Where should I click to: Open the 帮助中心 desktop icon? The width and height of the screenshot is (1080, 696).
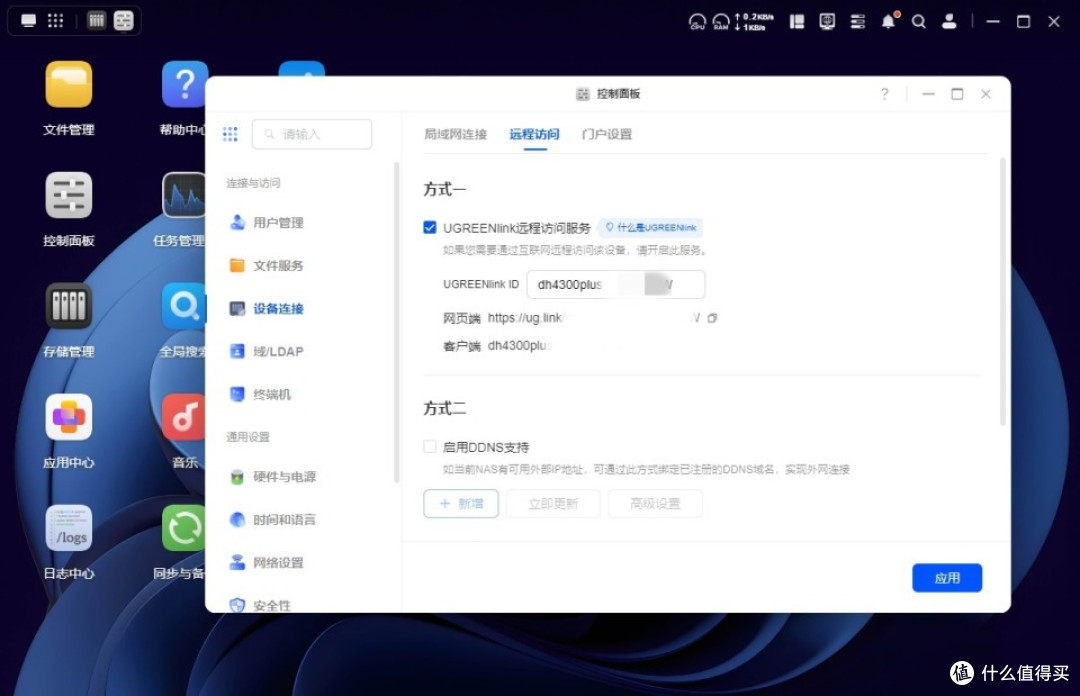[184, 85]
